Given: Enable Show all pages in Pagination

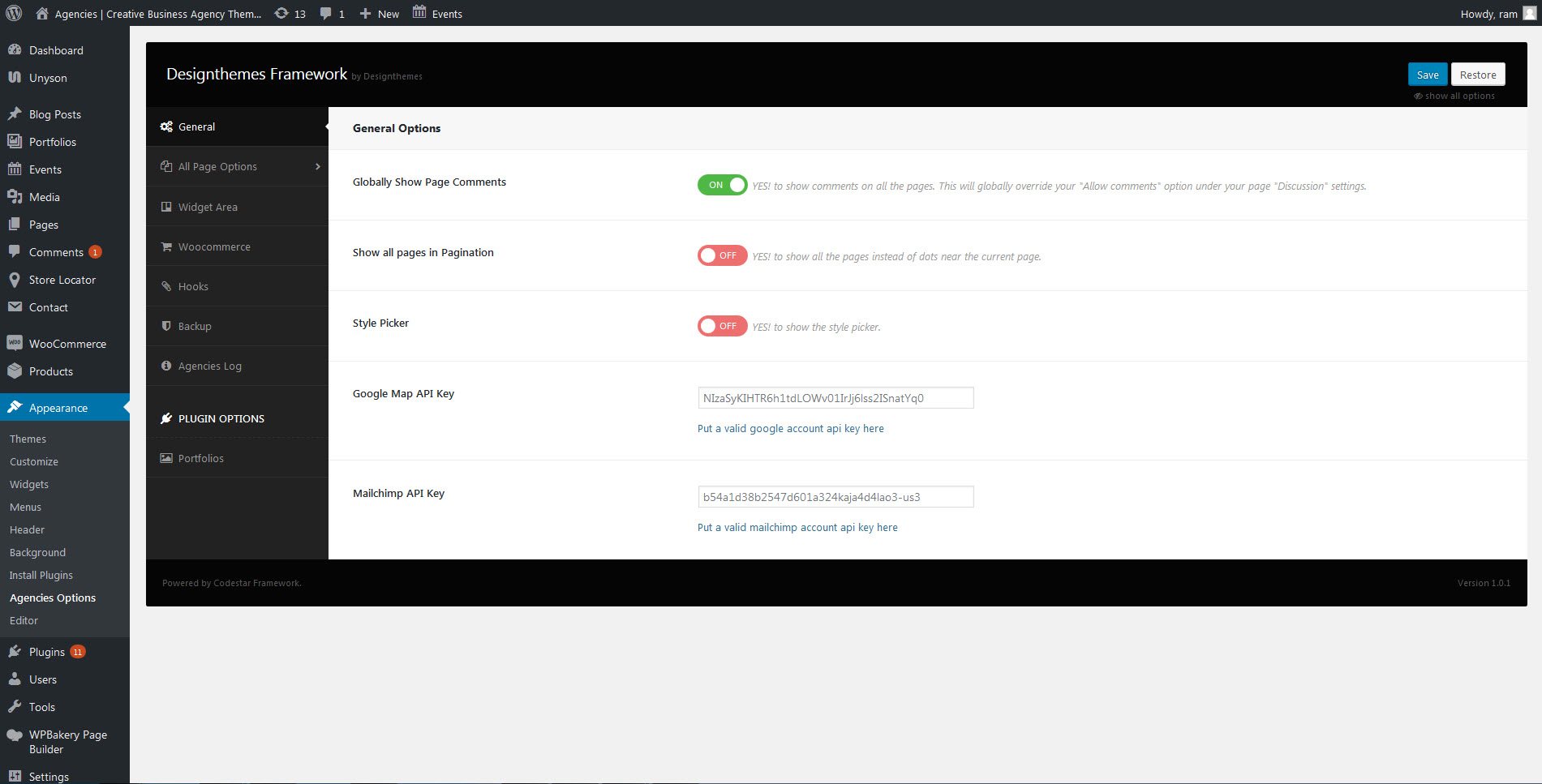Looking at the screenshot, I should point(722,255).
